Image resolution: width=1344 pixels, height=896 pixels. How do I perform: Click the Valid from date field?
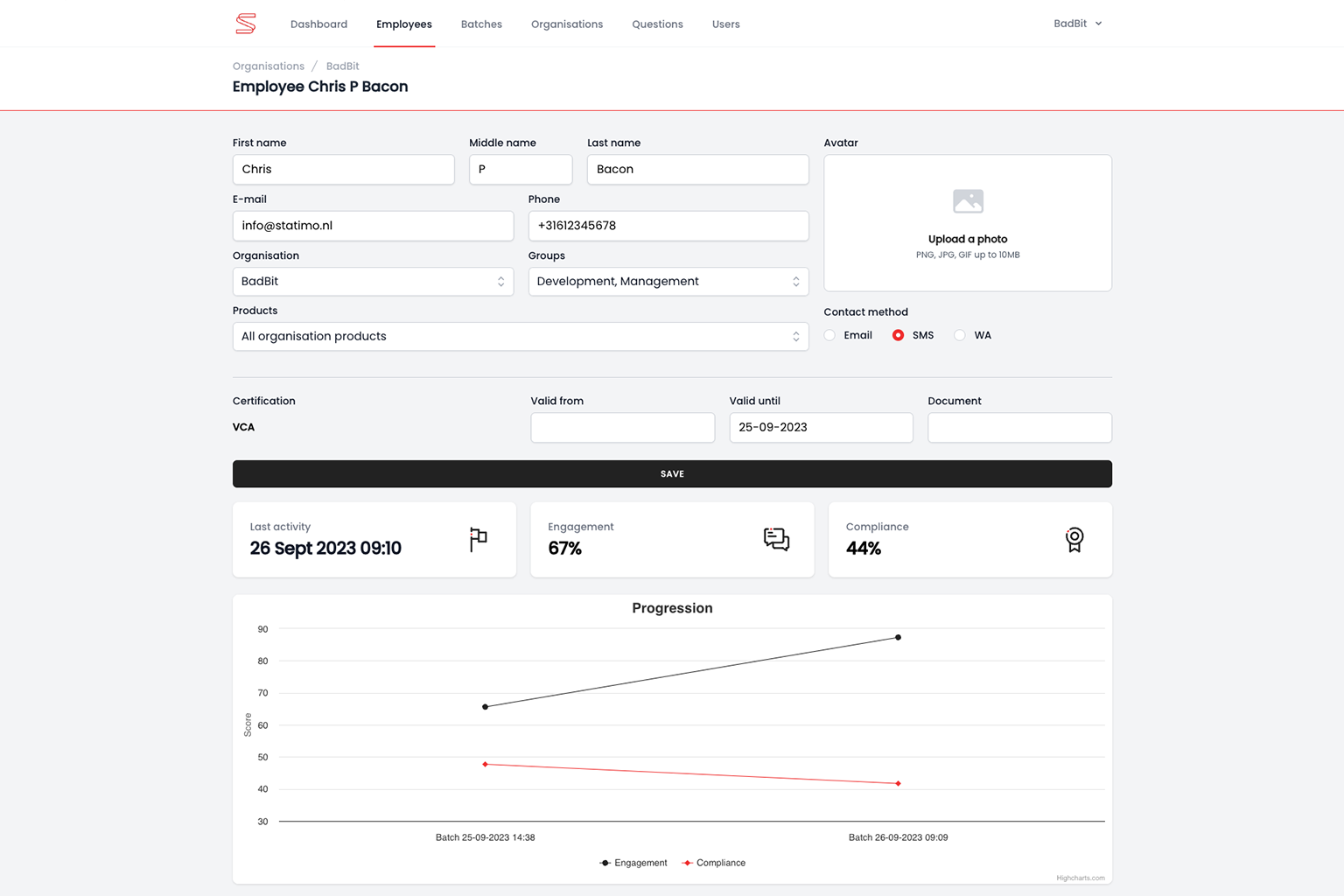pyautogui.click(x=622, y=428)
